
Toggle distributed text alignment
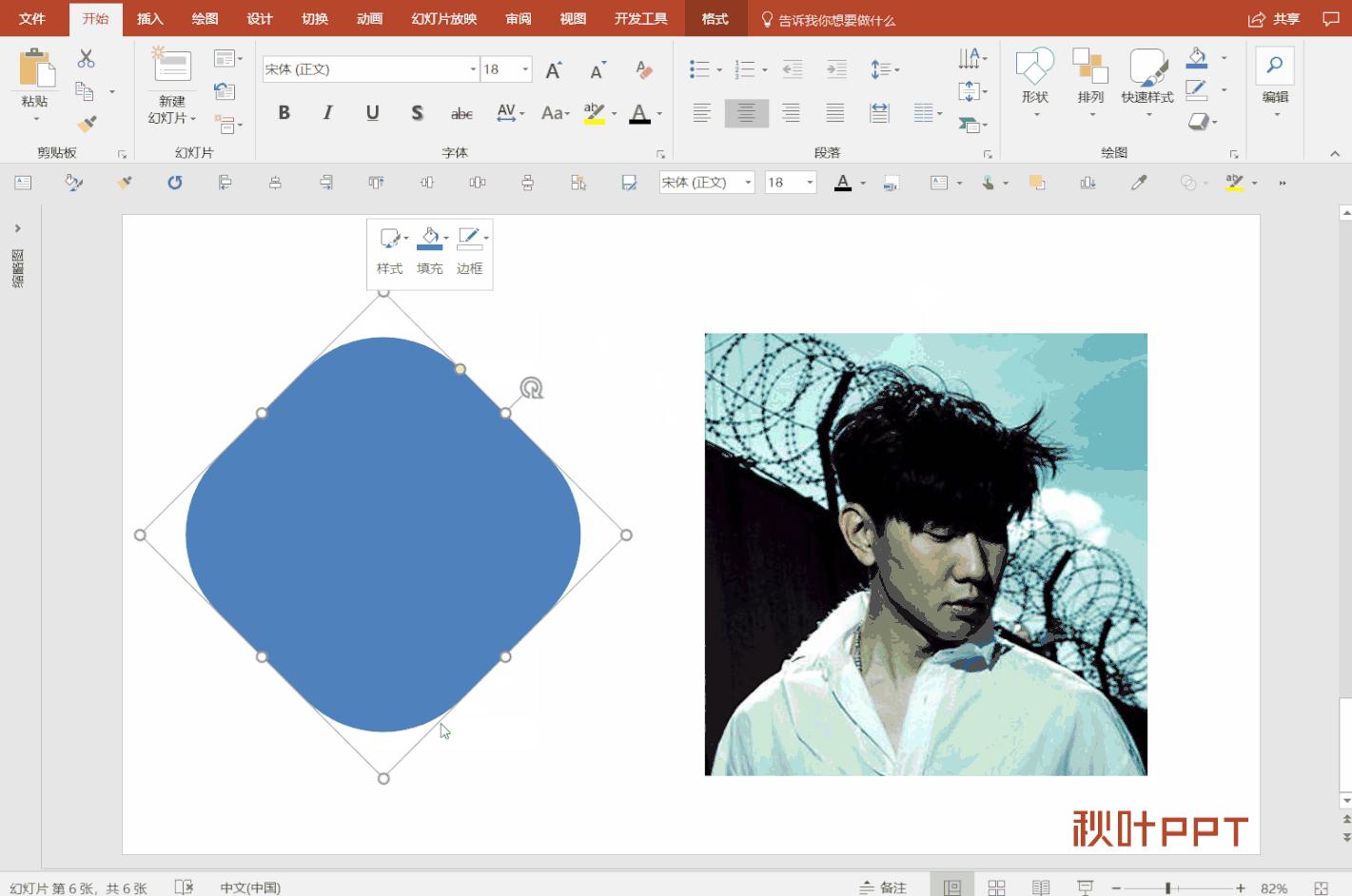(879, 113)
